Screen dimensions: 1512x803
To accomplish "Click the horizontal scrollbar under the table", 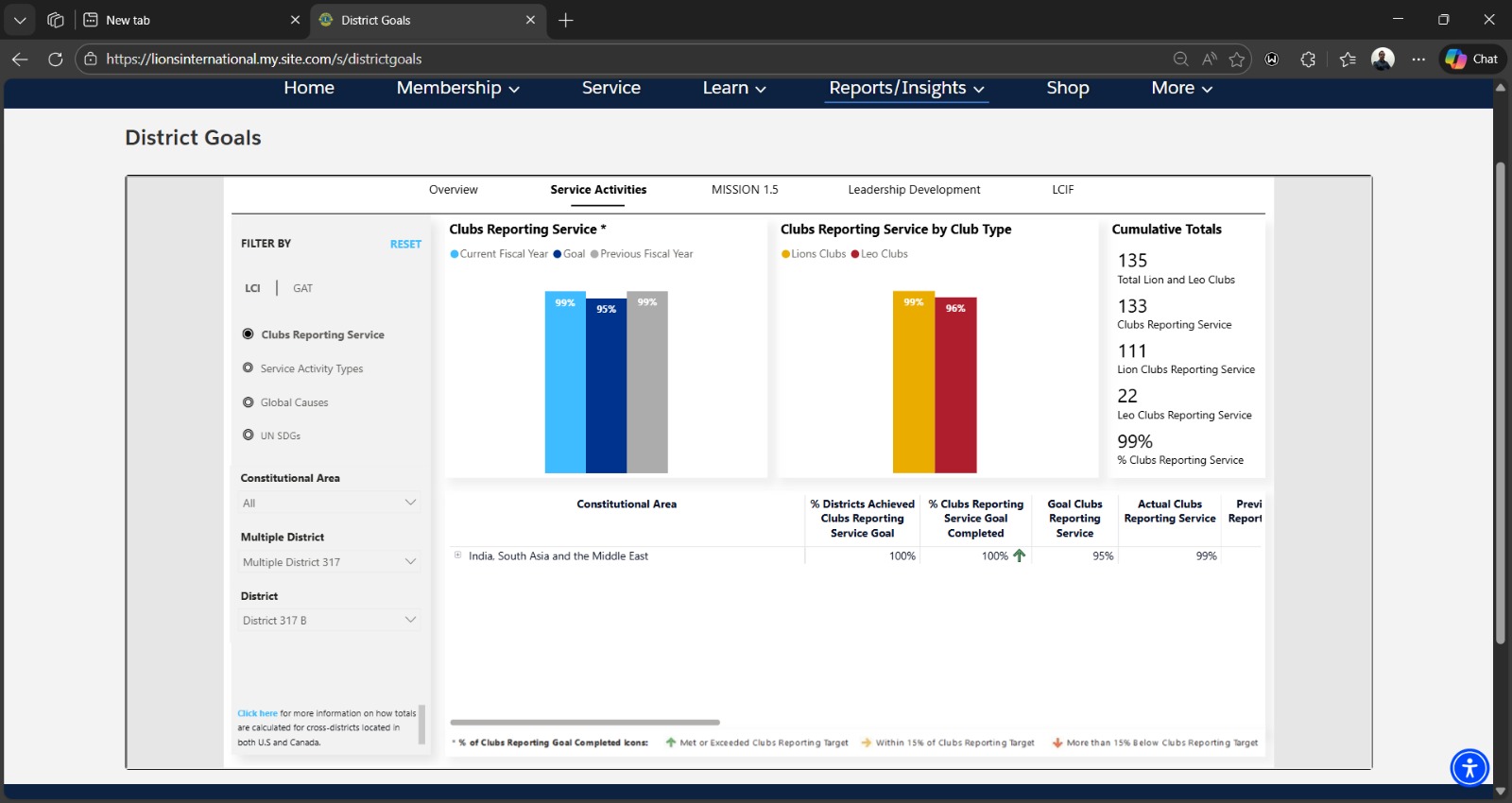I will tap(585, 723).
